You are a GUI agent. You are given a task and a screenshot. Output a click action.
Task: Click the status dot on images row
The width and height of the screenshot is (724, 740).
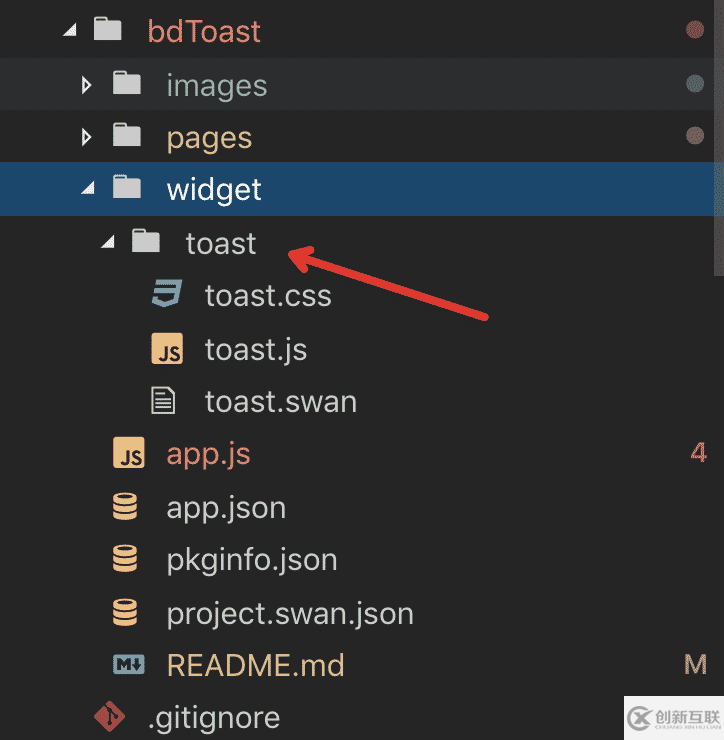695,84
